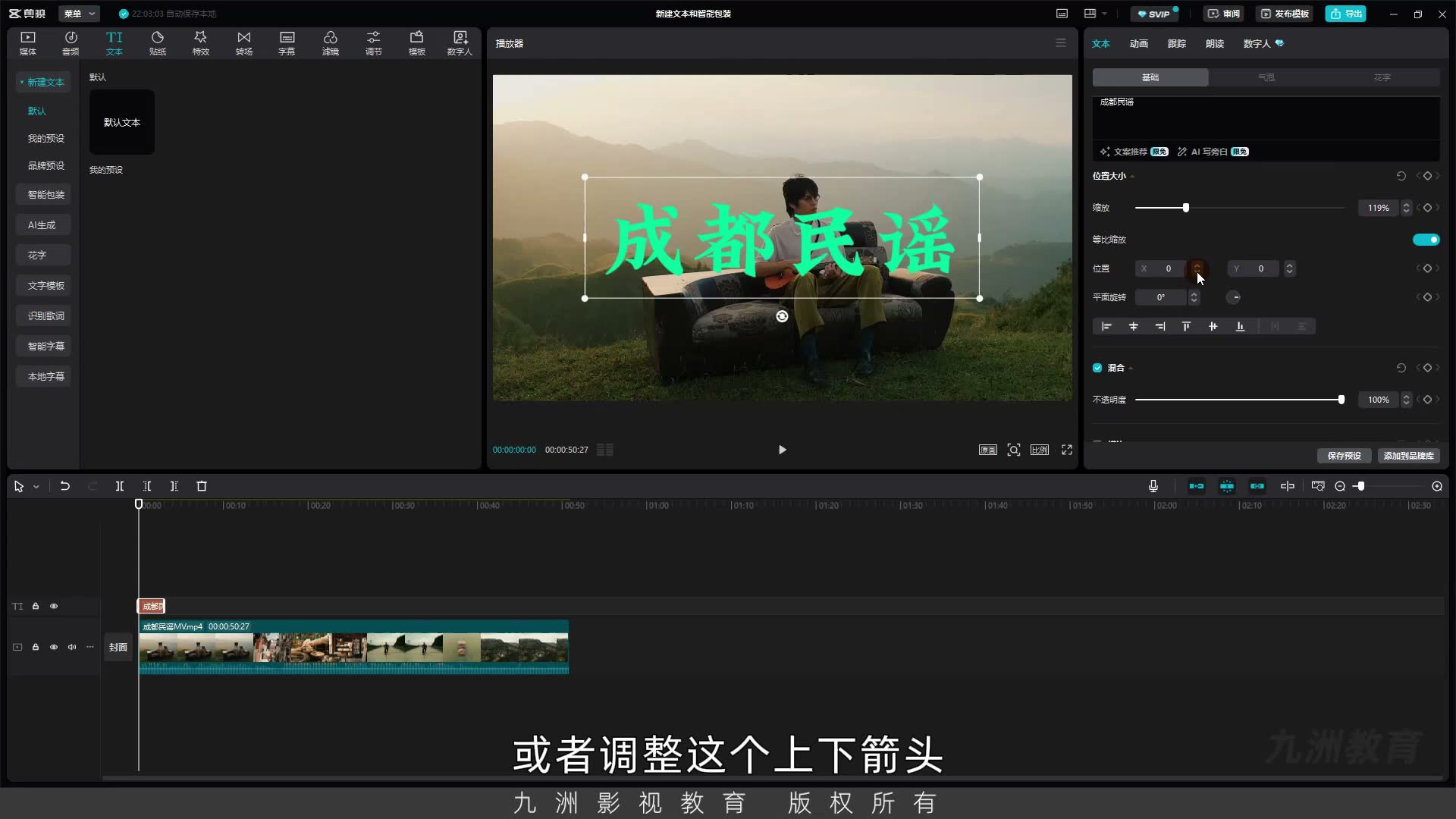
Task: Collapse the 混合 section
Action: click(1131, 369)
